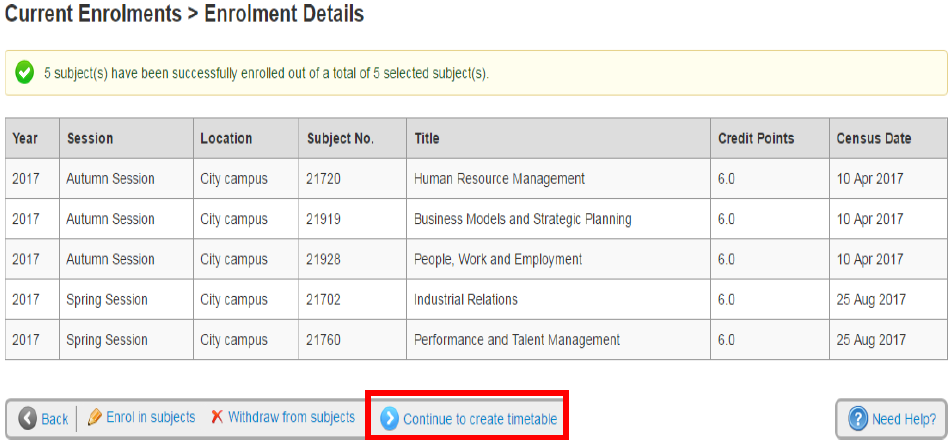Select subject number 21919
Screen dimensions: 952x443
(x=324, y=219)
